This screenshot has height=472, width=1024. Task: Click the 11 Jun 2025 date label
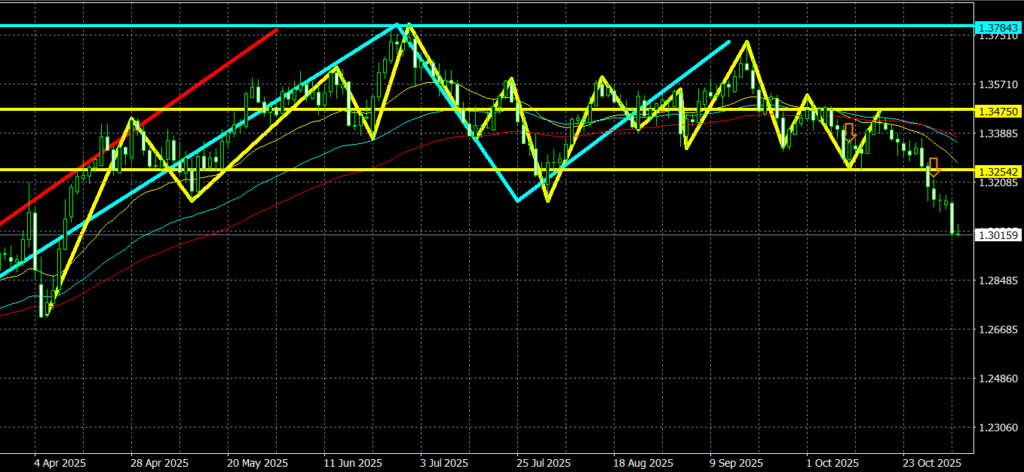[x=355, y=463]
